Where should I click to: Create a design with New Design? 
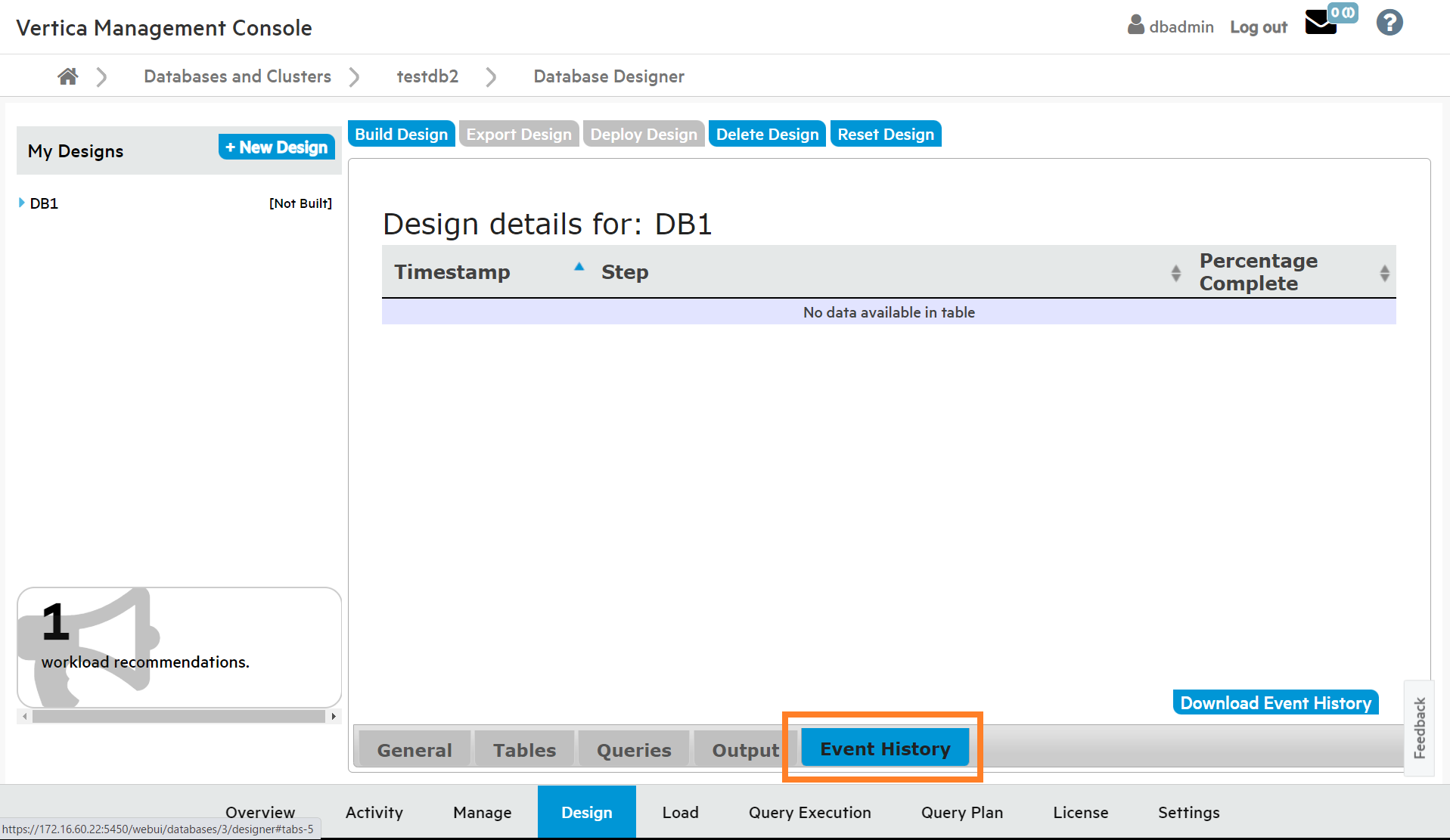[277, 147]
